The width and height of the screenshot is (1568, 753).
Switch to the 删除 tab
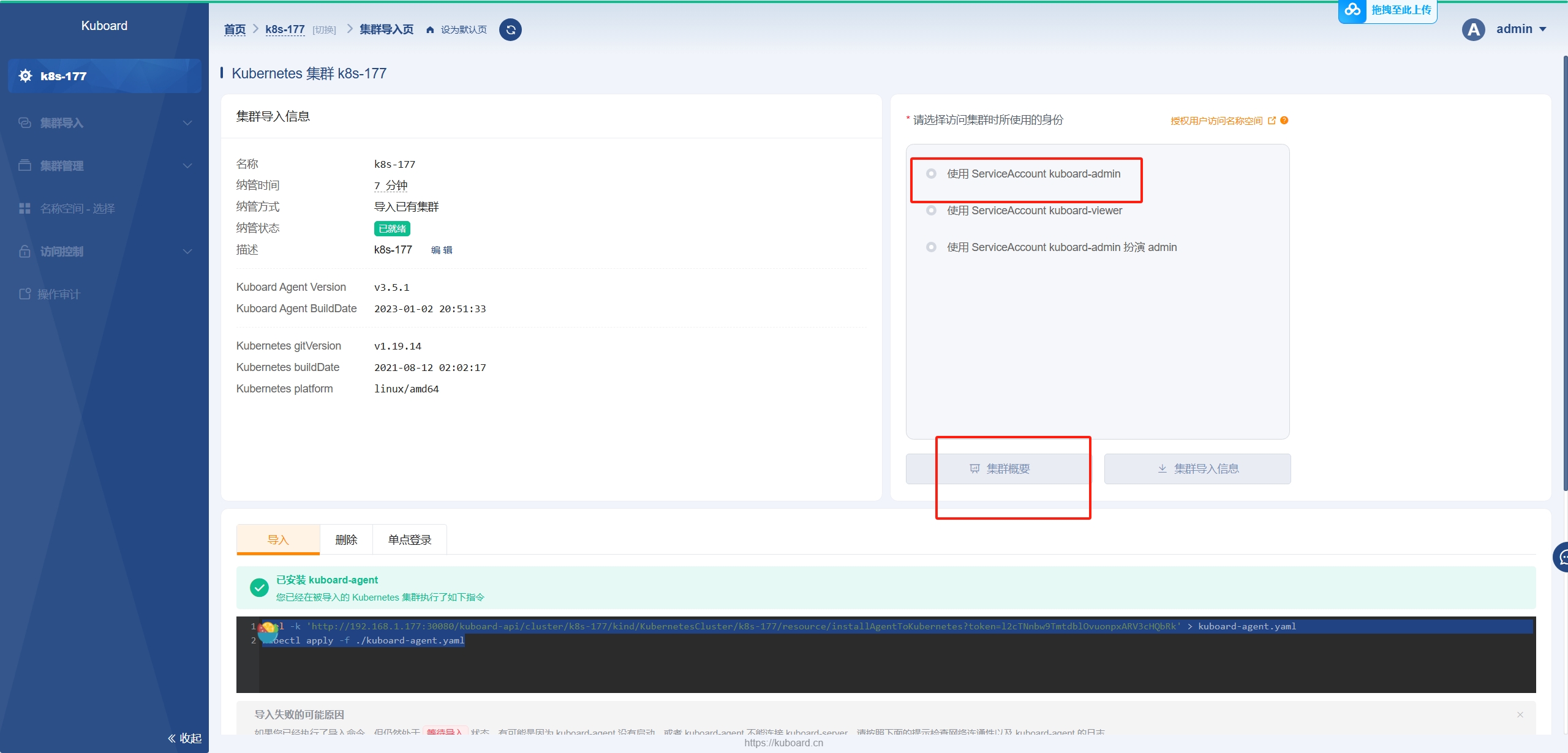pyautogui.click(x=346, y=539)
